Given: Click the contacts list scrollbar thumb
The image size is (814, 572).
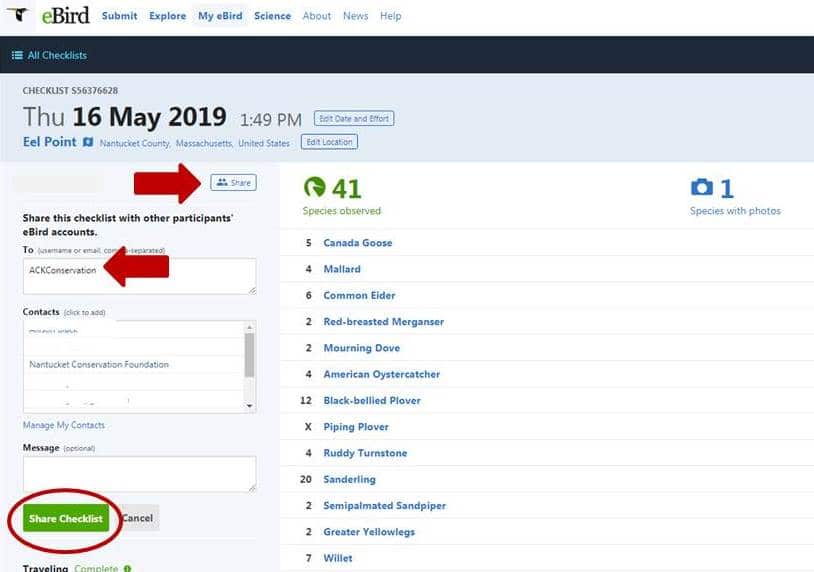Looking at the screenshot, I should (x=249, y=355).
